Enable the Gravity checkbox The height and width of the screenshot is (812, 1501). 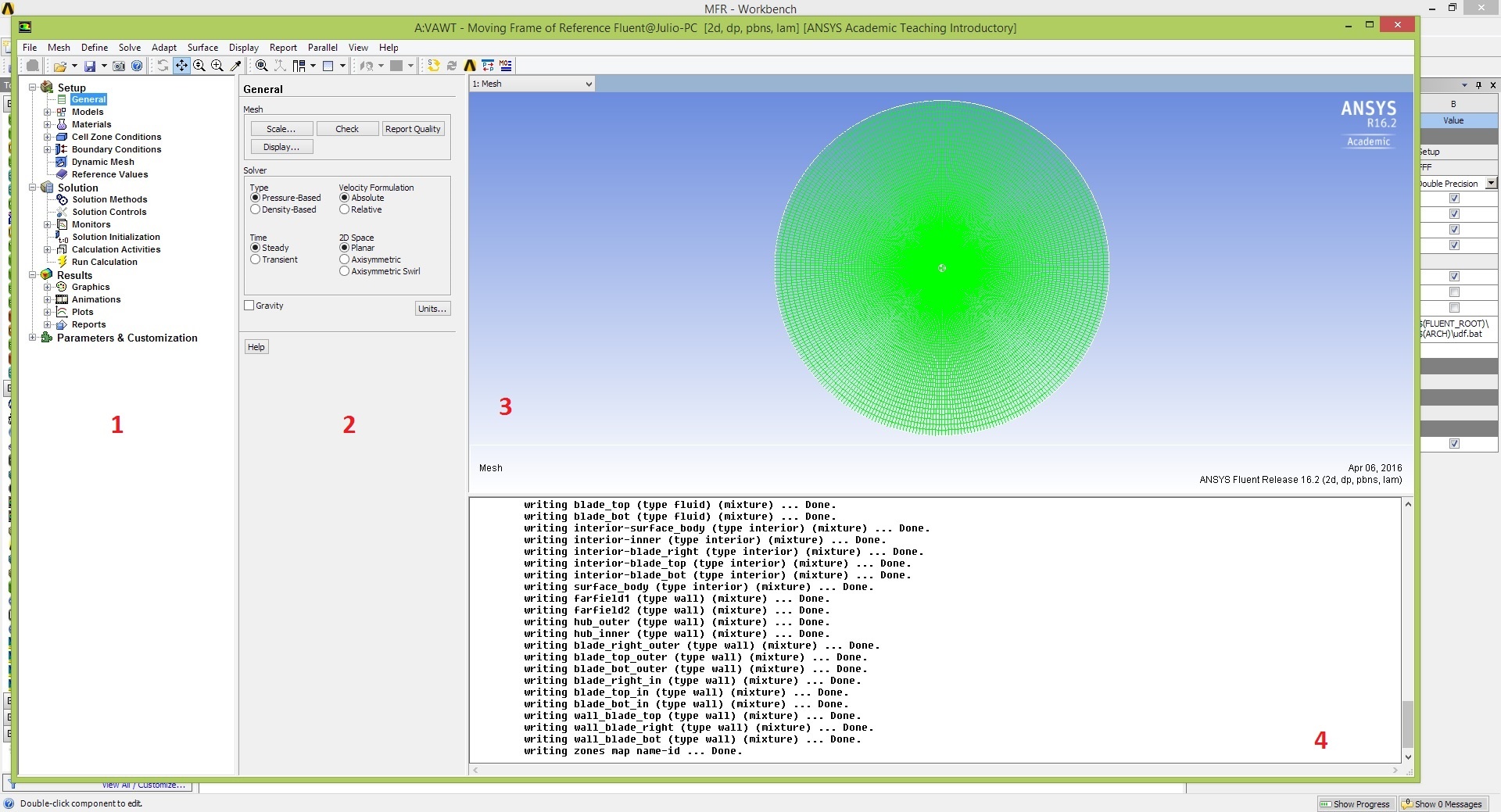(x=249, y=306)
